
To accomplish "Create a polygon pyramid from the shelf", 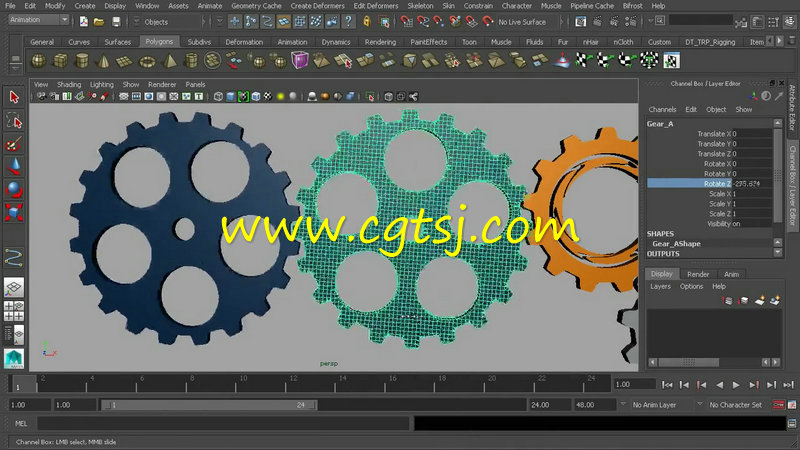I will [170, 61].
